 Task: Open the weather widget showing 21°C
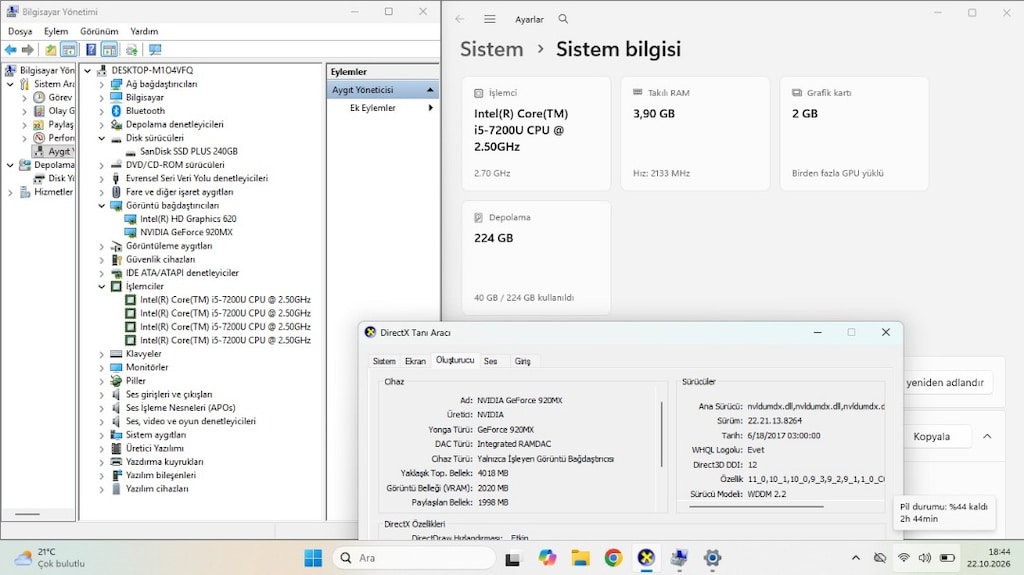(x=51, y=557)
